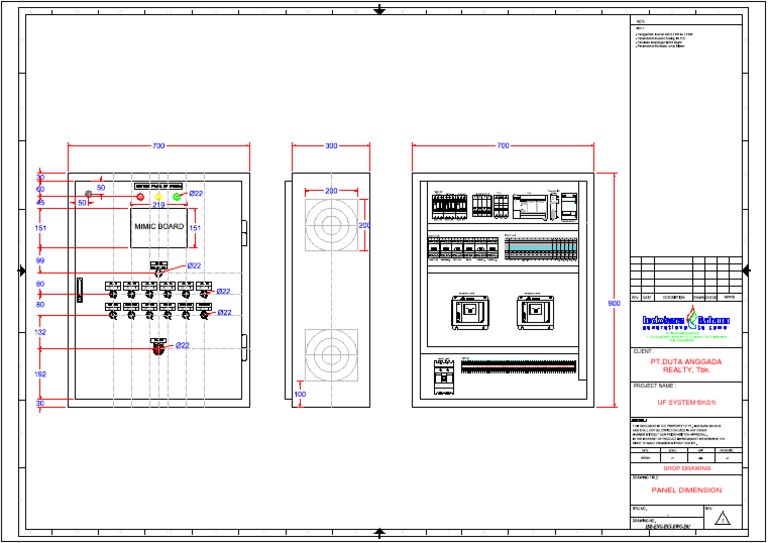The width and height of the screenshot is (768, 543).
Task: Click the 192 dimension on left side
Action: point(40,374)
